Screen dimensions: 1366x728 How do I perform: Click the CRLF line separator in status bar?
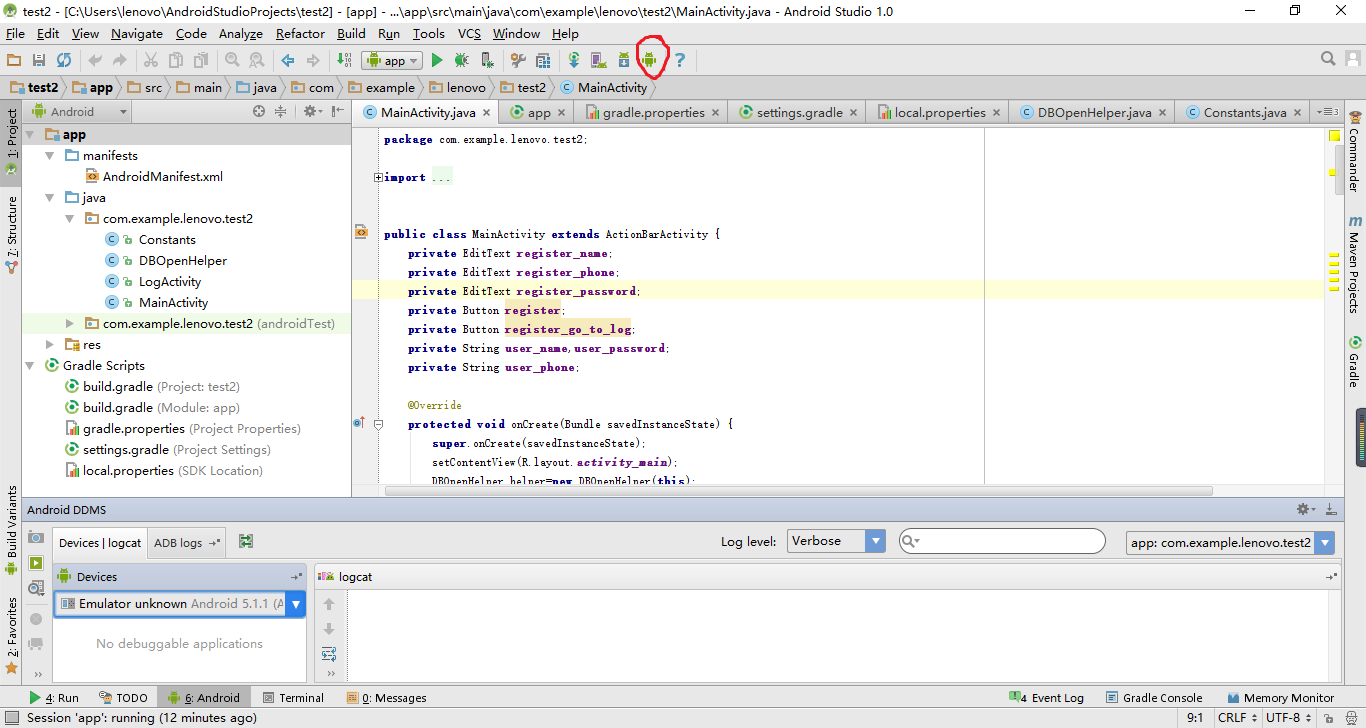pyautogui.click(x=1237, y=718)
